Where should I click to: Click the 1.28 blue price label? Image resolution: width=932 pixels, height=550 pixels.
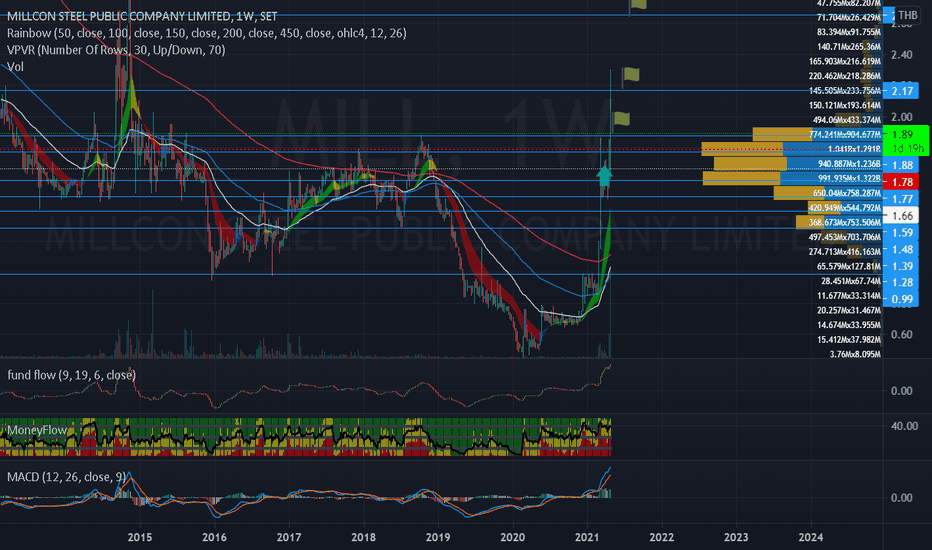coord(901,282)
